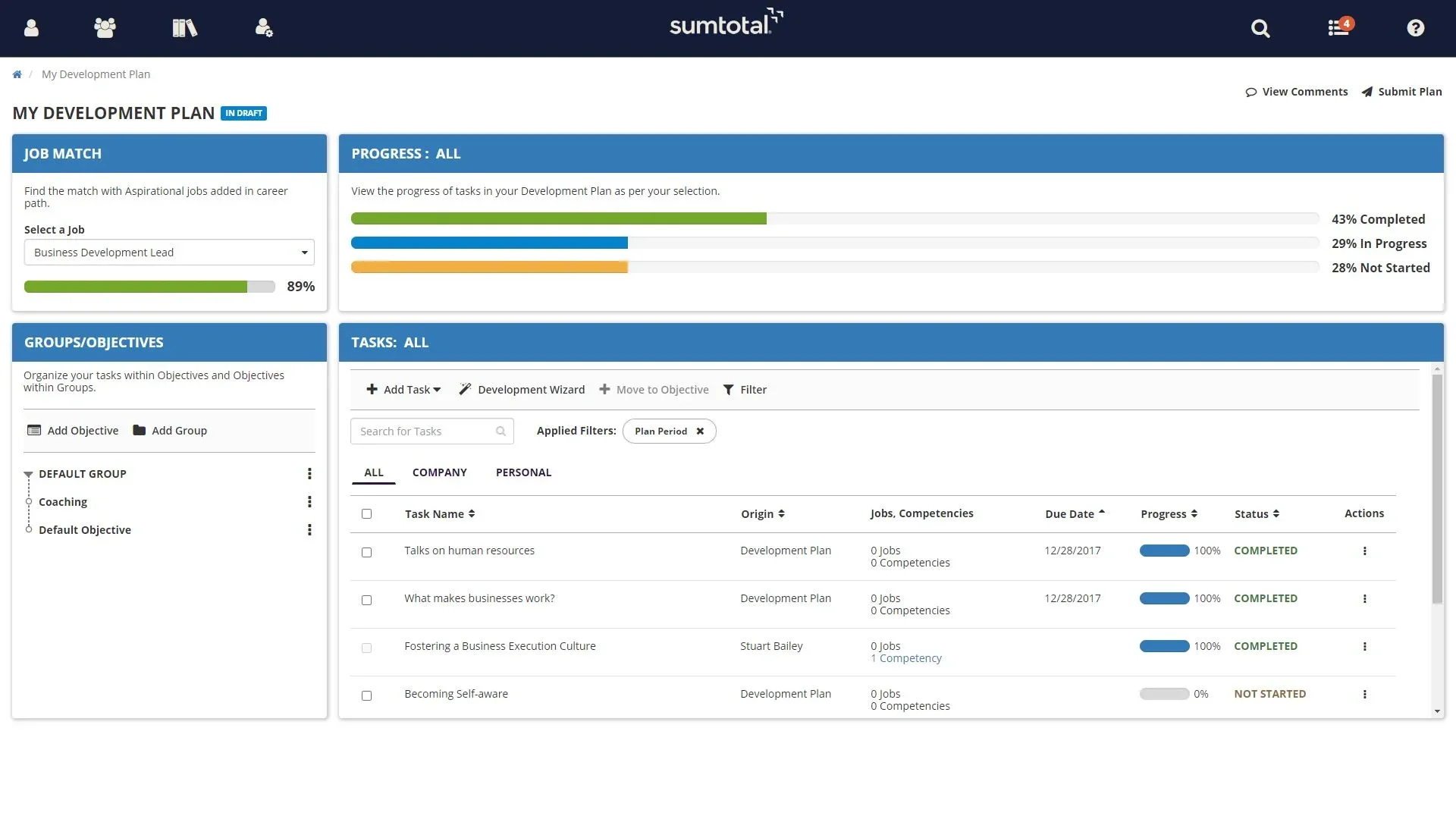Open the team group icon in header
The height and width of the screenshot is (819, 1456).
tap(105, 28)
